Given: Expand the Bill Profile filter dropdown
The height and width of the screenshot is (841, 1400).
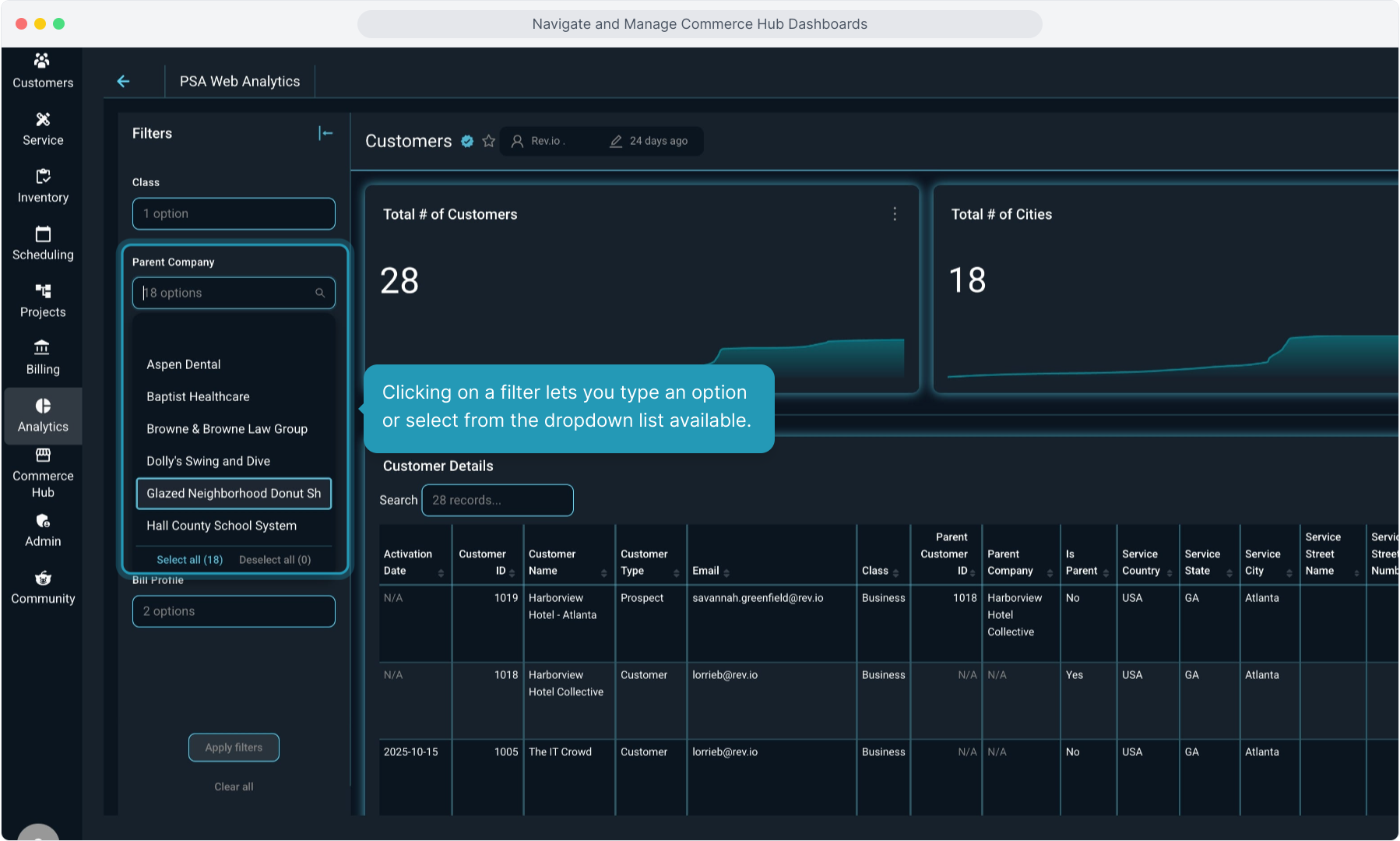Looking at the screenshot, I should [234, 611].
